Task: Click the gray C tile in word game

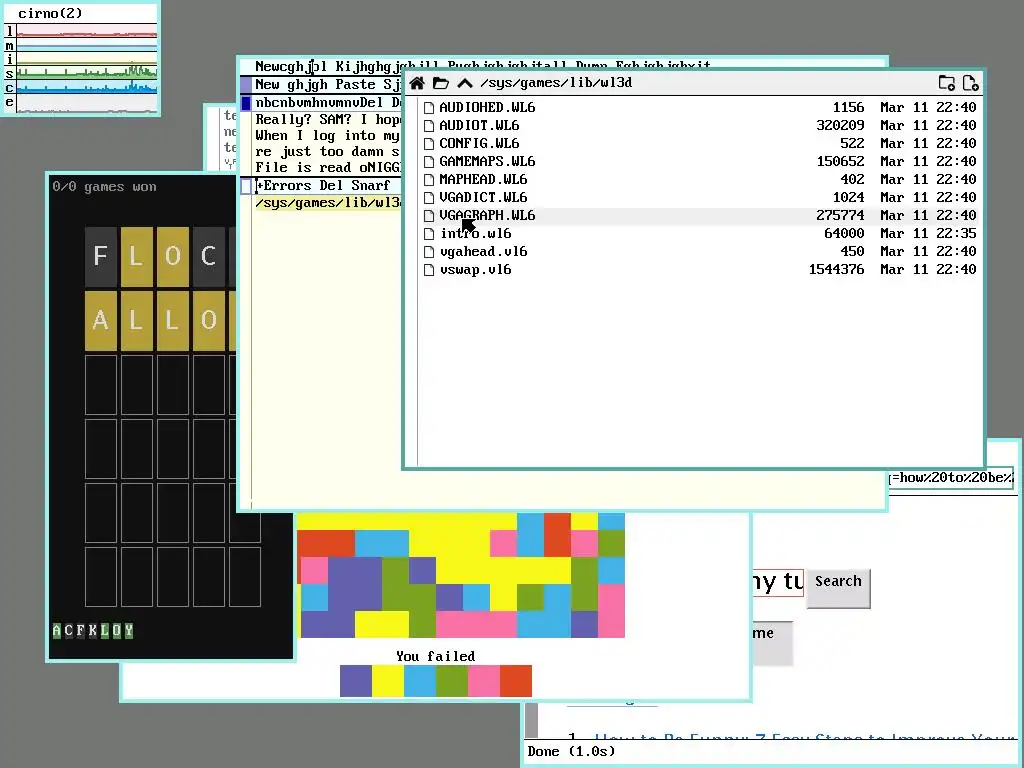Action: click(208, 256)
